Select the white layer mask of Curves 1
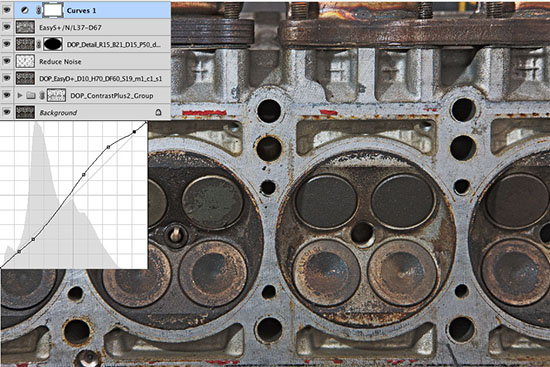This screenshot has height=367, width=550. (x=53, y=10)
